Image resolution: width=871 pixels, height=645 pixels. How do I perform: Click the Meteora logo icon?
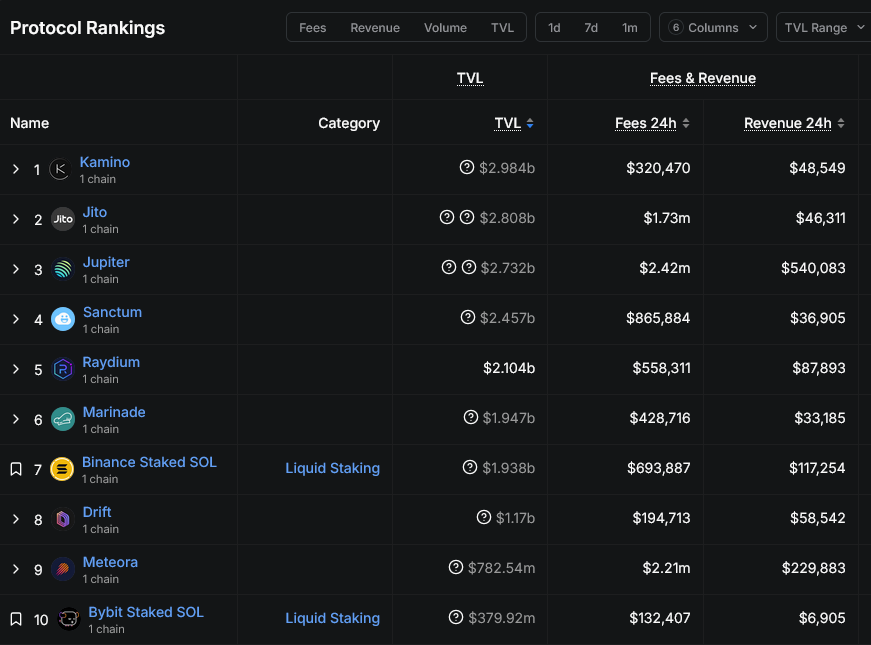(x=63, y=569)
